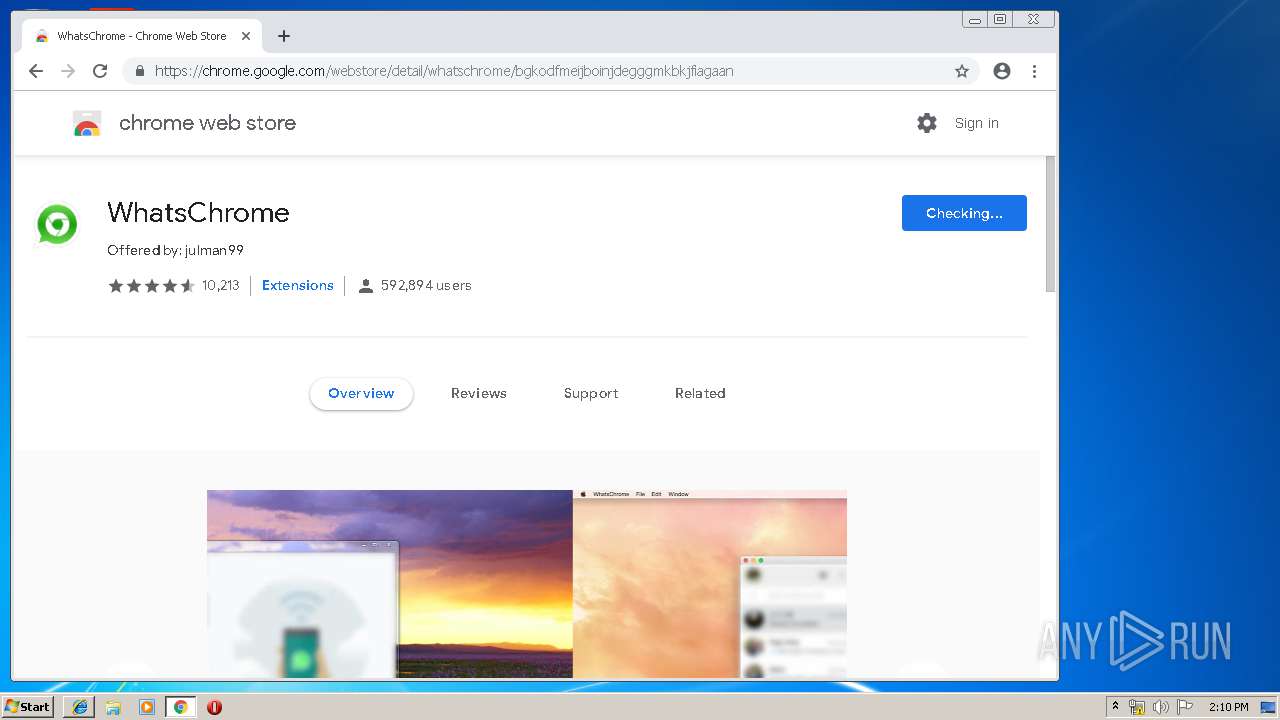Close the WhatsChrome tab
1280x720 pixels.
pyautogui.click(x=246, y=36)
